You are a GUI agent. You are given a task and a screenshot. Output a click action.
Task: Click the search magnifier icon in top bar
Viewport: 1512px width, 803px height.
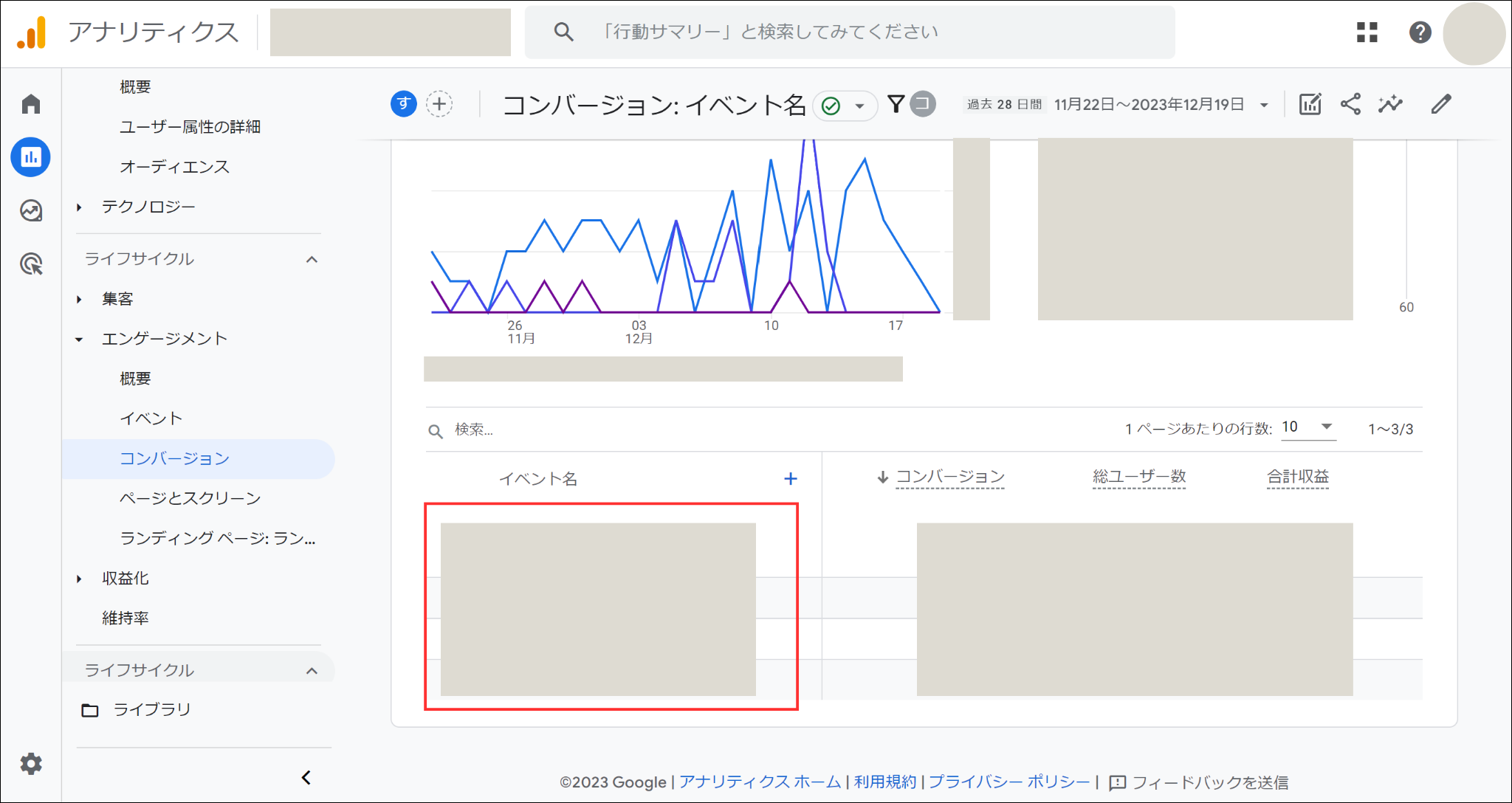(564, 32)
